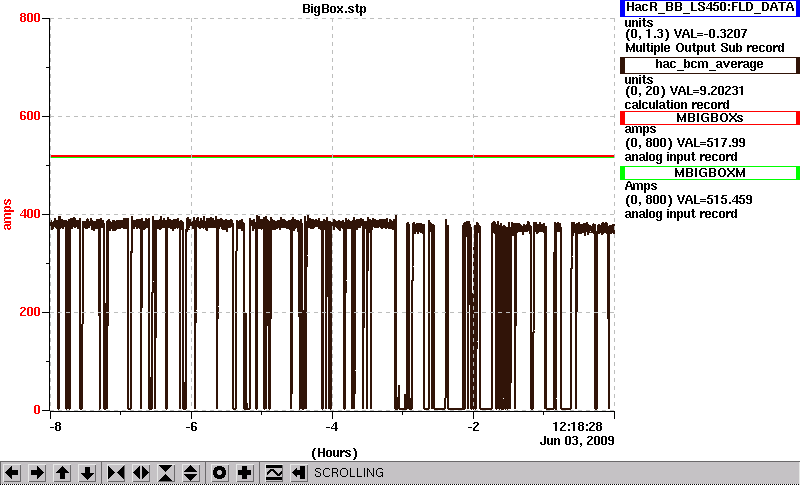Screen dimensions: 800x485
Task: Select the MBIGBOXM curve legend
Action: point(710,173)
